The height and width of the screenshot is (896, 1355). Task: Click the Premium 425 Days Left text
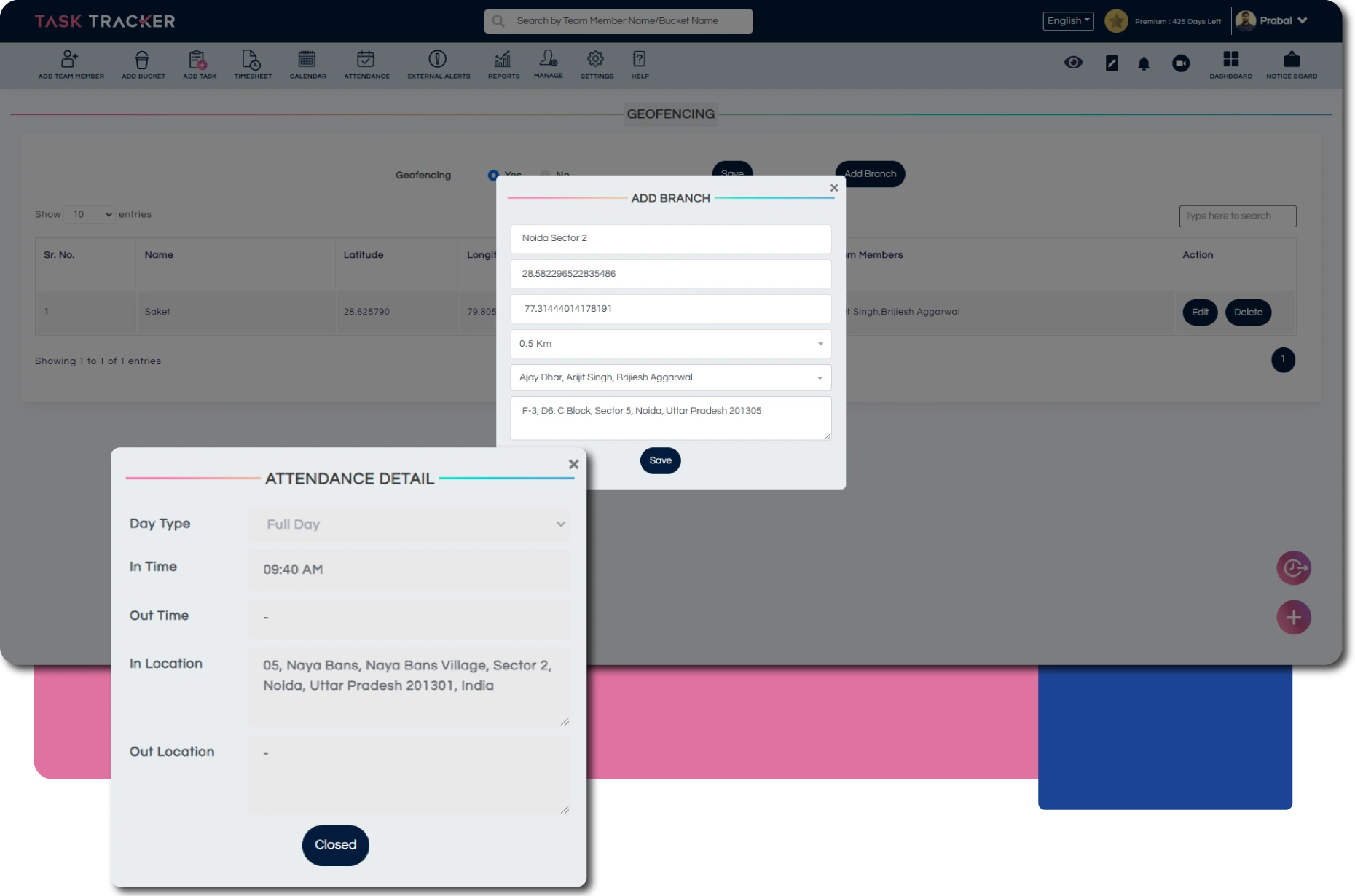click(x=1178, y=22)
